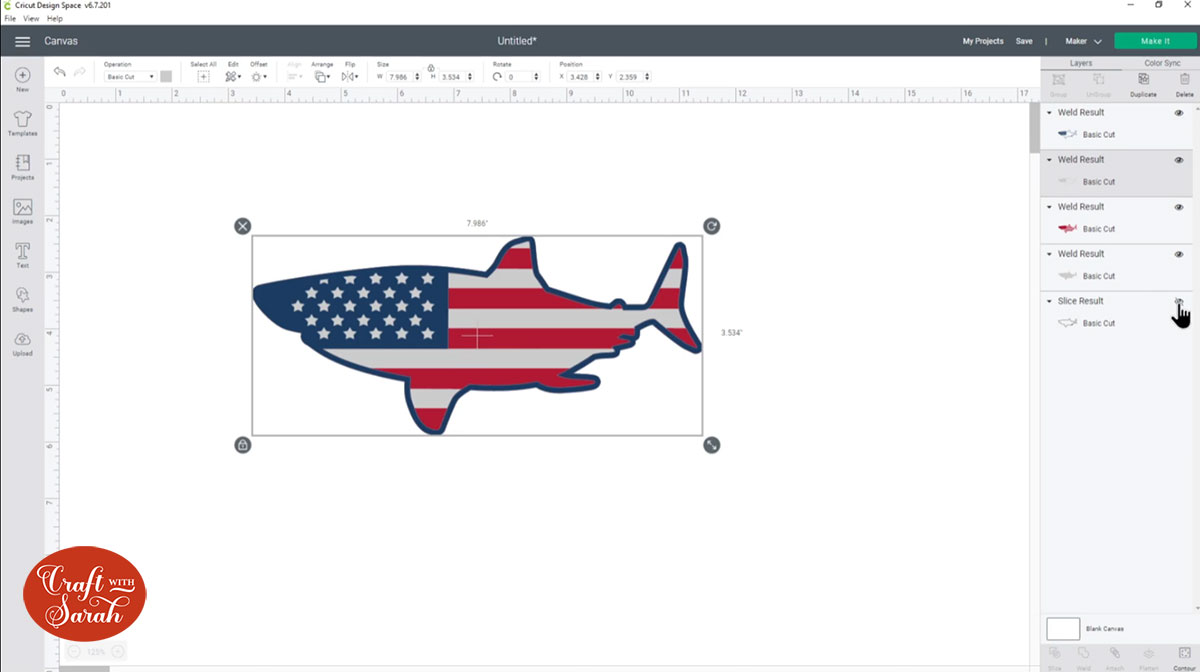Click the resize handle on shark selection
The width and height of the screenshot is (1200, 672).
pyautogui.click(x=711, y=445)
